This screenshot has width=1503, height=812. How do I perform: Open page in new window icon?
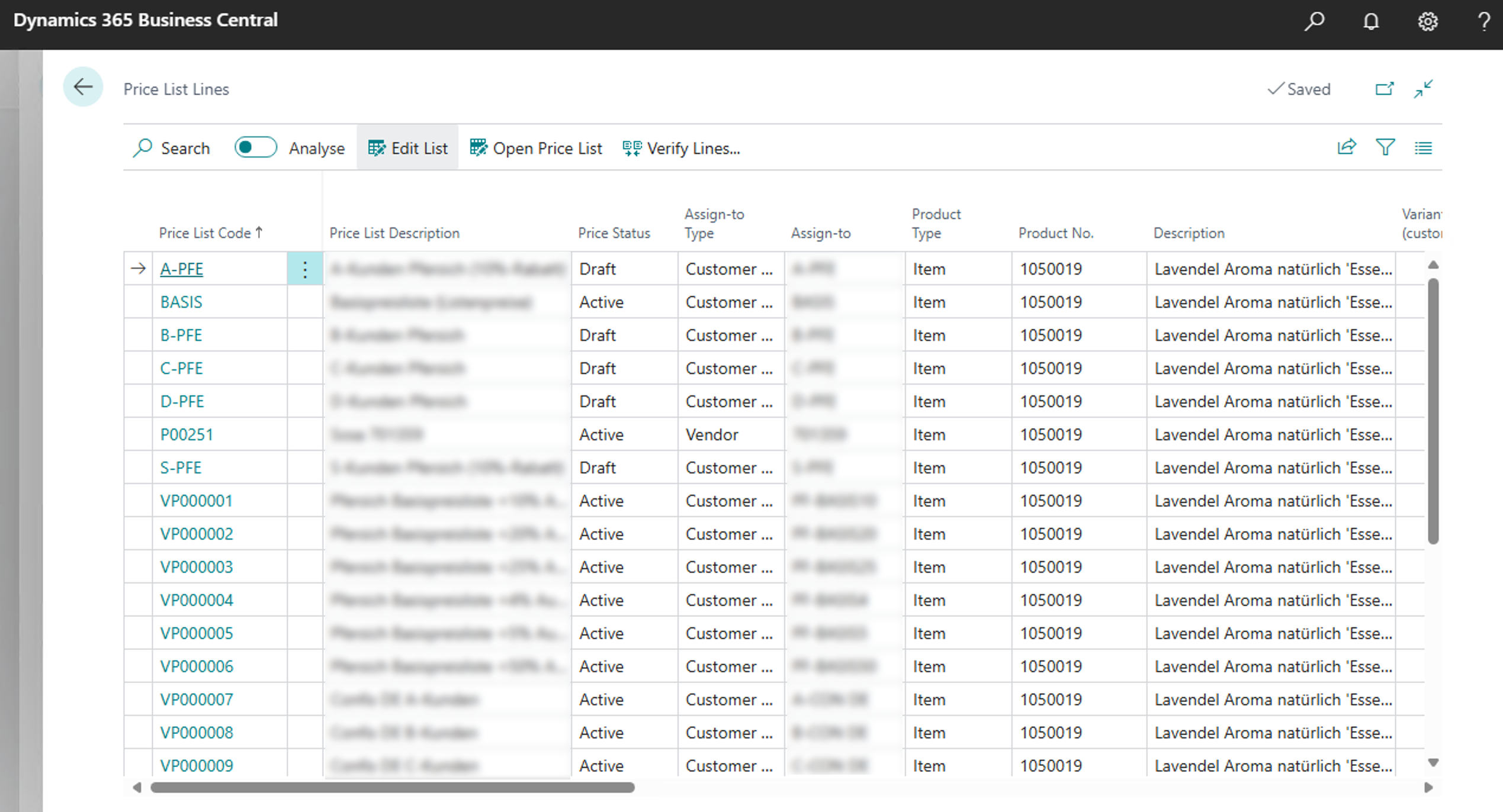click(x=1384, y=89)
